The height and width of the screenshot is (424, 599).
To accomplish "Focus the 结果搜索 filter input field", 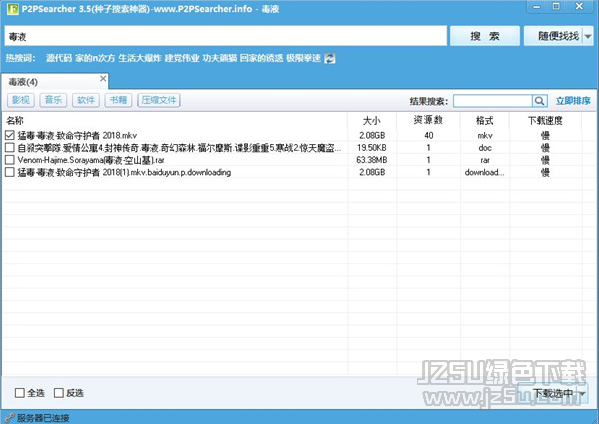I will click(x=493, y=101).
